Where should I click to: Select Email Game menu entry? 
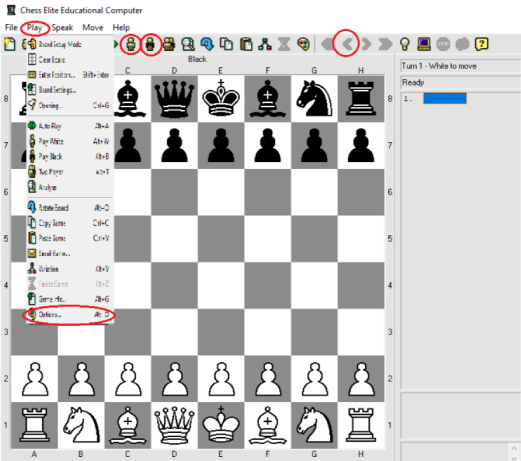pyautogui.click(x=70, y=253)
